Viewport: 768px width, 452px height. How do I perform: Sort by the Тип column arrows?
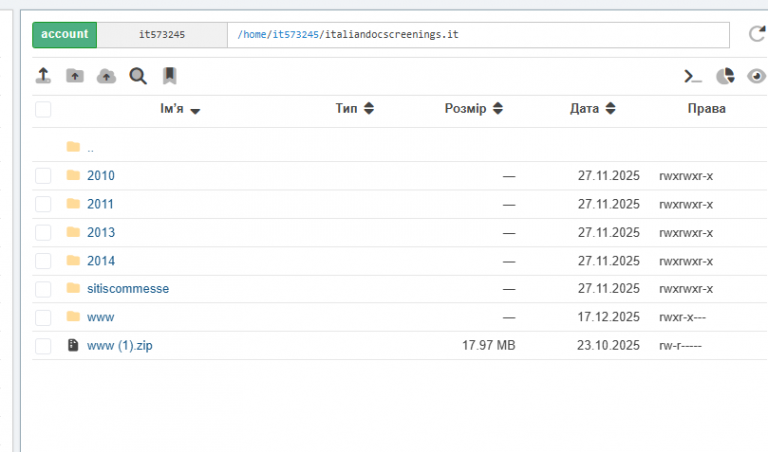pos(369,108)
